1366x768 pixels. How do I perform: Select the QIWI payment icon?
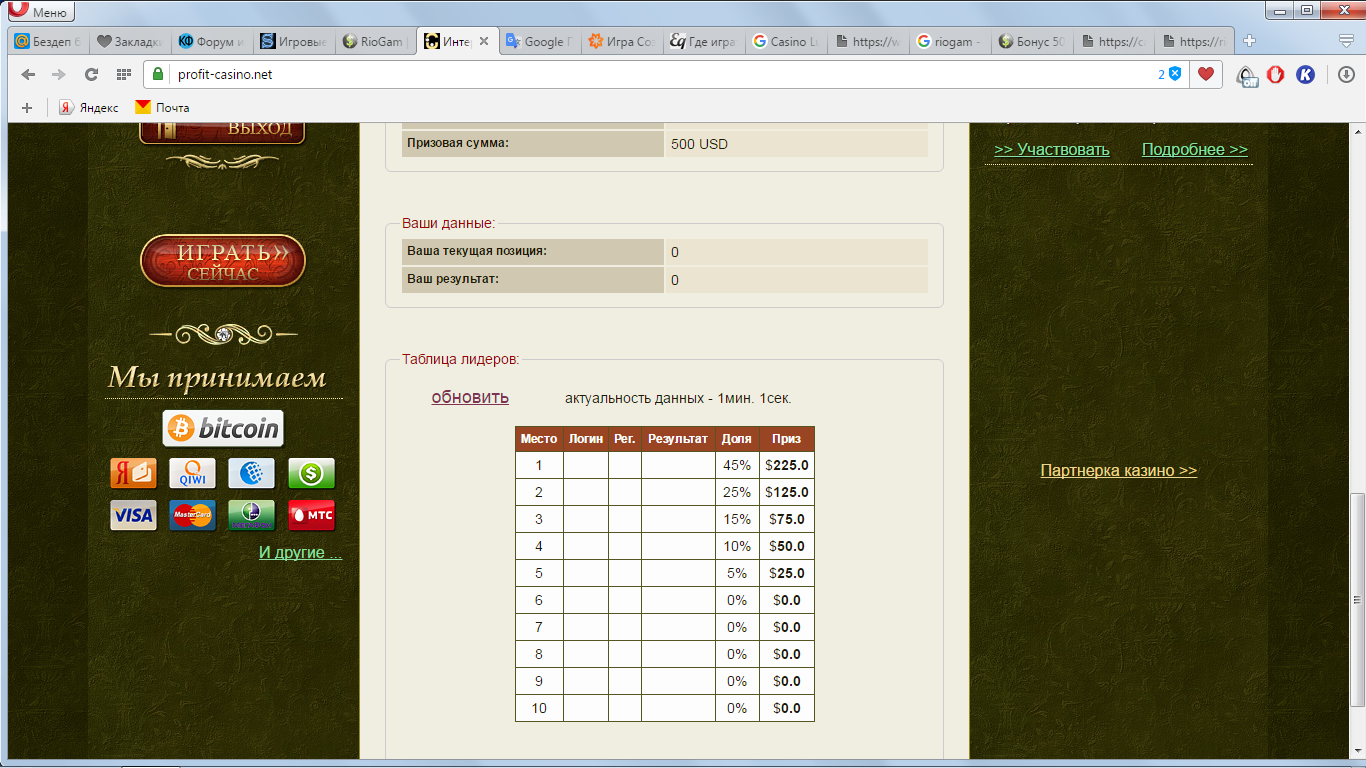point(192,473)
